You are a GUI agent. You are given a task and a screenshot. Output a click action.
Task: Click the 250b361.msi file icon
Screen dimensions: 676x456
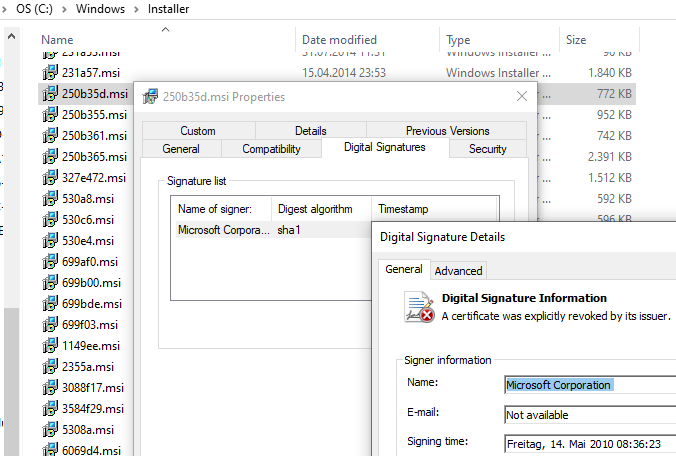click(50, 135)
